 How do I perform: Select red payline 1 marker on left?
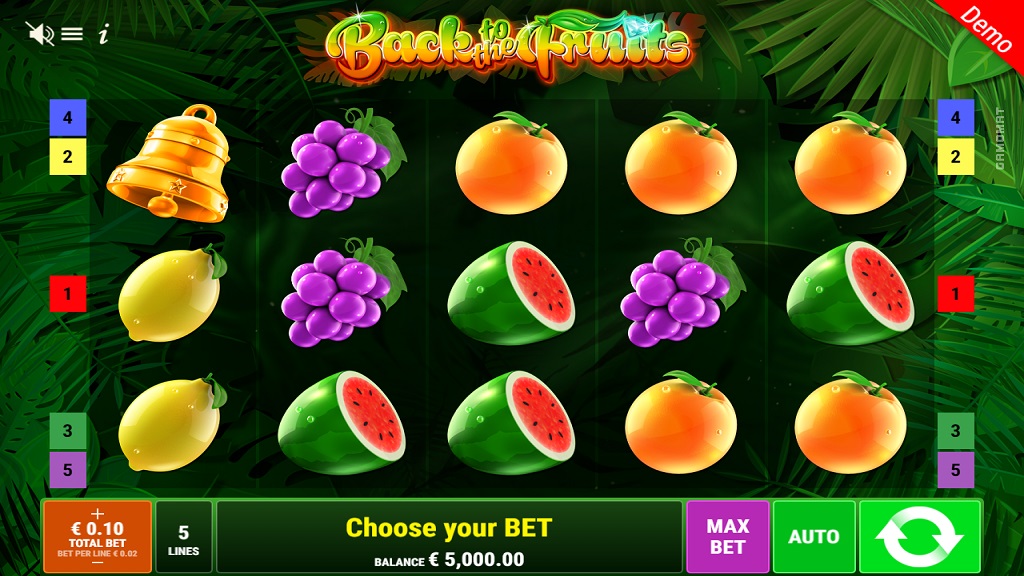(x=68, y=294)
